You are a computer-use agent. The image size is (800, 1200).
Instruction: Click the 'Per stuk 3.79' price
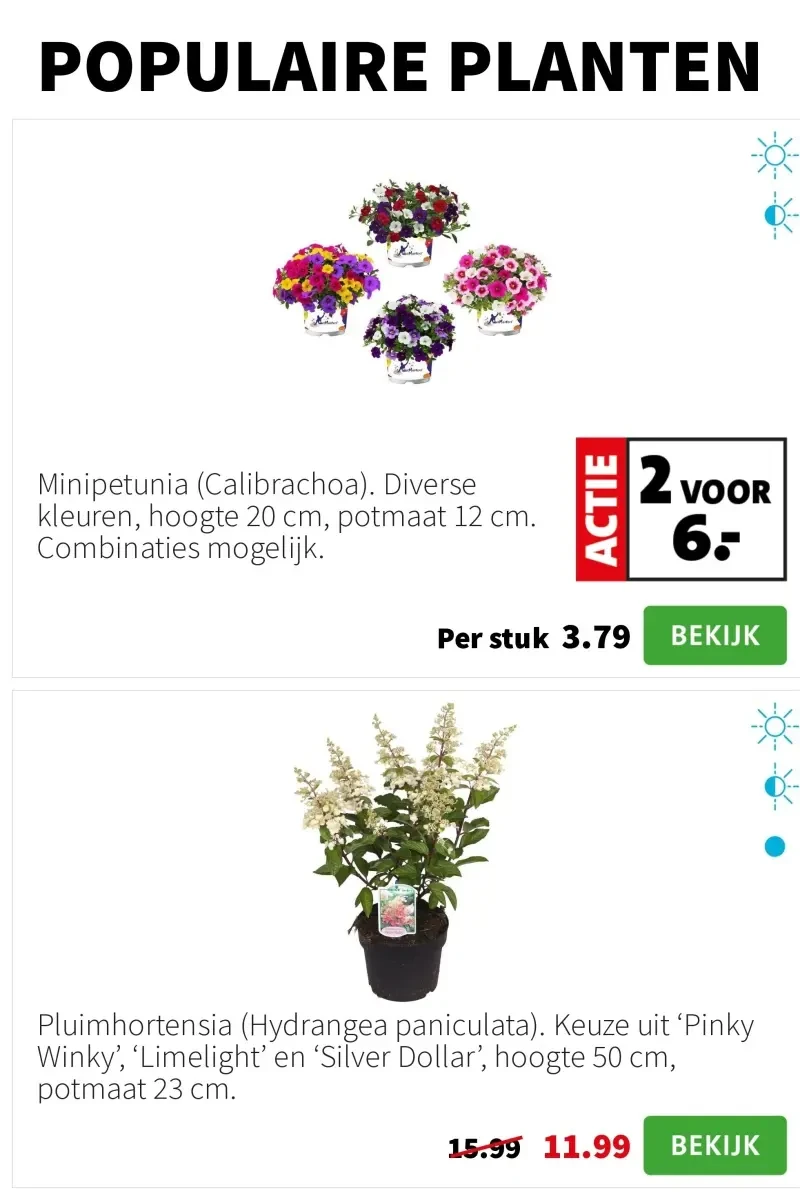(534, 637)
